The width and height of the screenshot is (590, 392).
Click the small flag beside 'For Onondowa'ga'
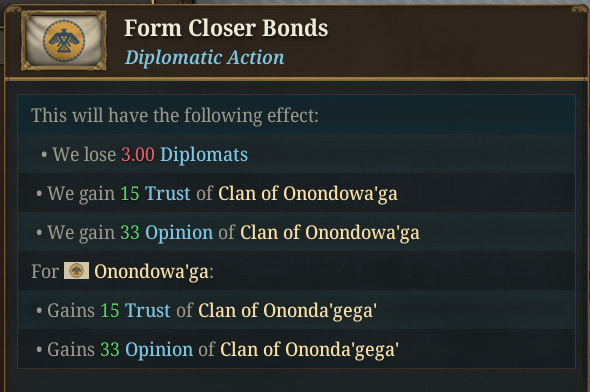[x=76, y=271]
